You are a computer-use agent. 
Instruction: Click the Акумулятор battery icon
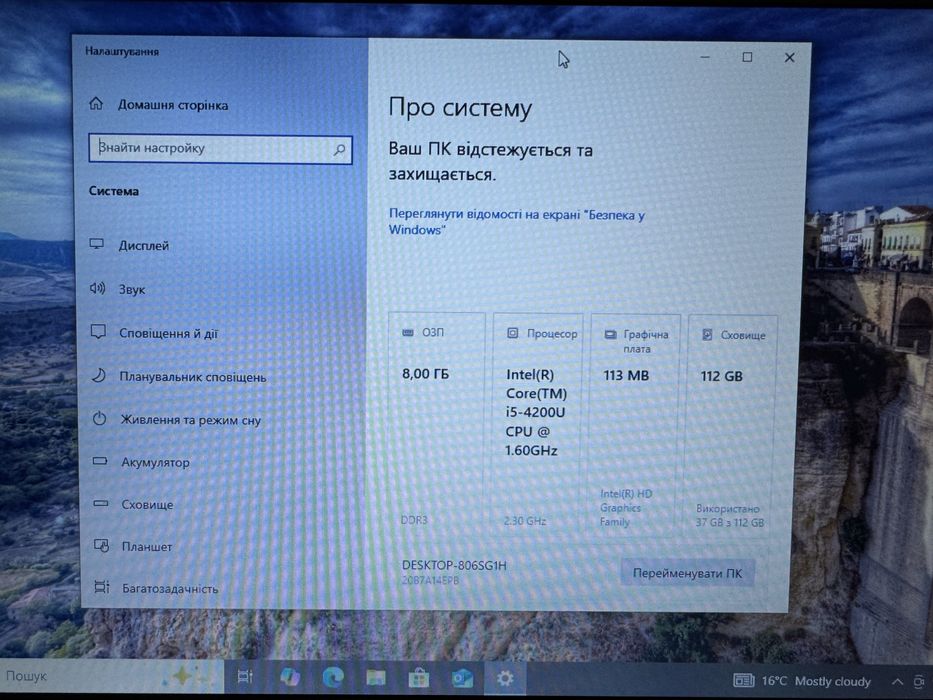click(x=100, y=461)
